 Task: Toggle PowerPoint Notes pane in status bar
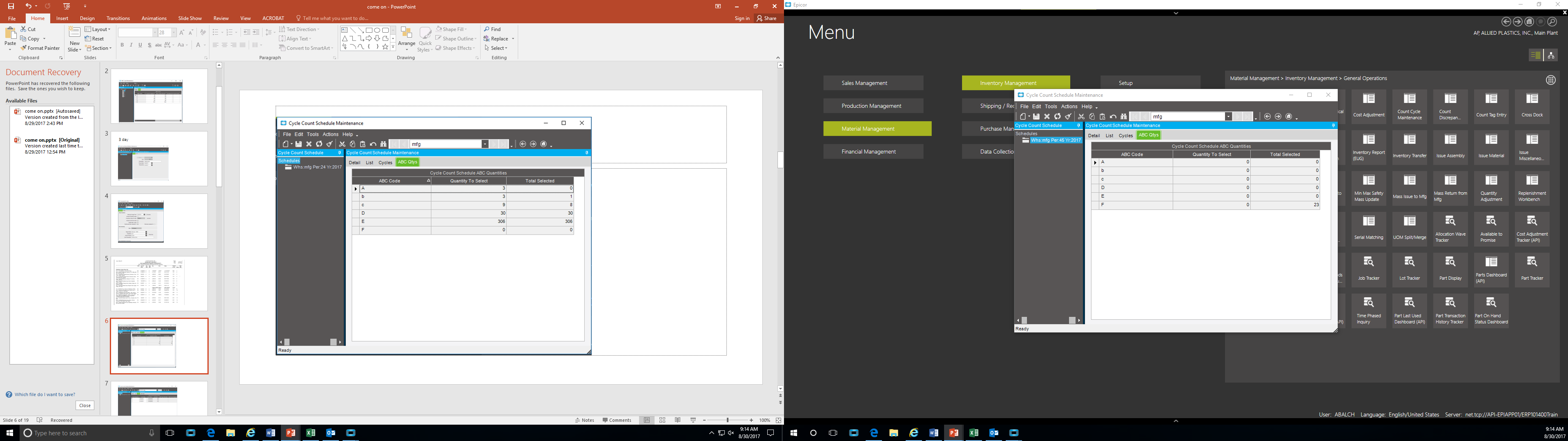584,420
